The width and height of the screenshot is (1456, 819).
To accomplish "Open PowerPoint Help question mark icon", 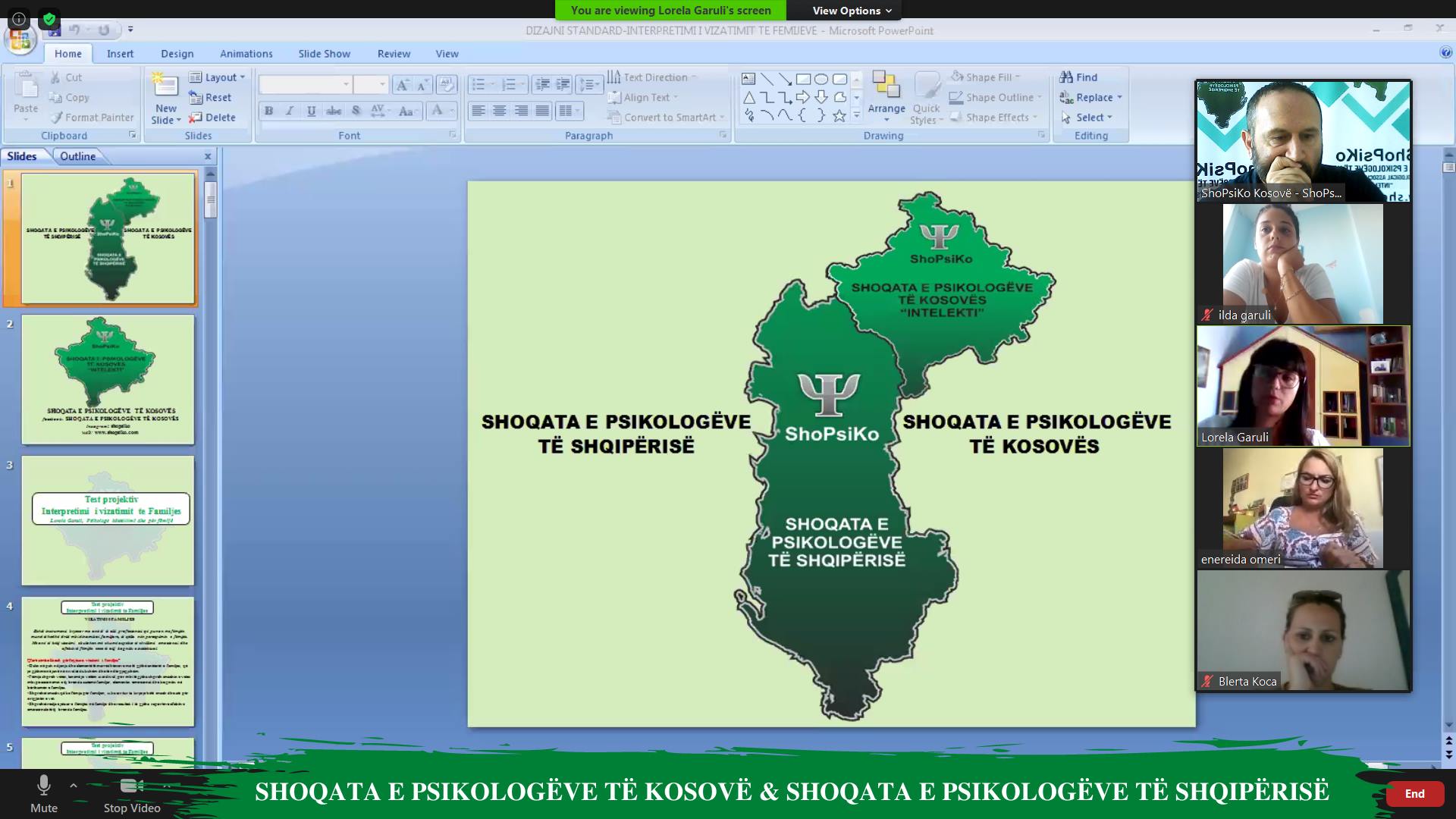I will pyautogui.click(x=1445, y=52).
